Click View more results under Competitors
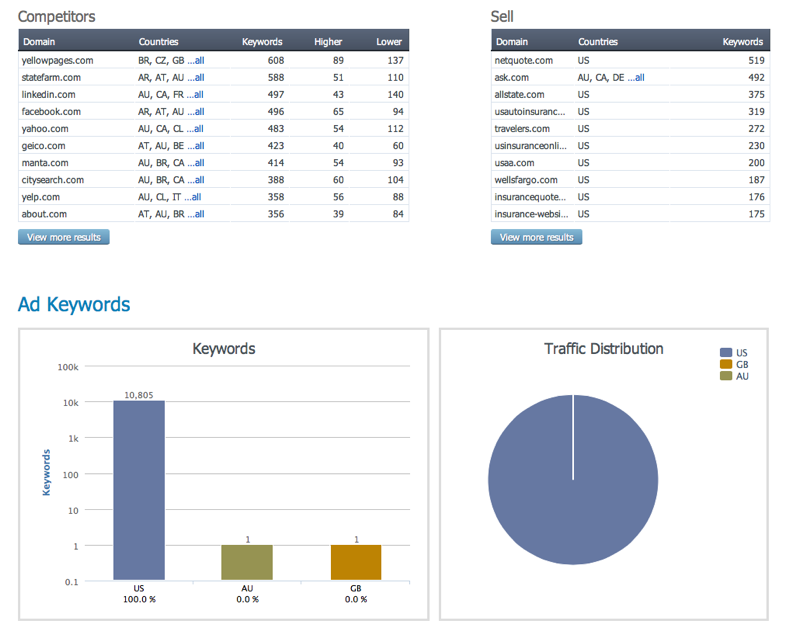Viewport: 800px width, 635px height. tap(64, 237)
